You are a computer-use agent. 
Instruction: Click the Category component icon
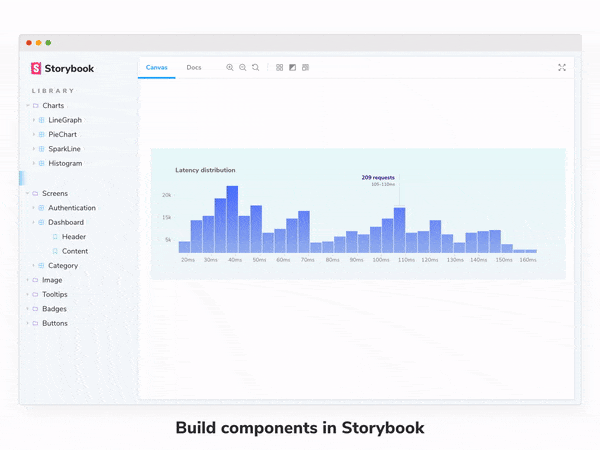41,265
